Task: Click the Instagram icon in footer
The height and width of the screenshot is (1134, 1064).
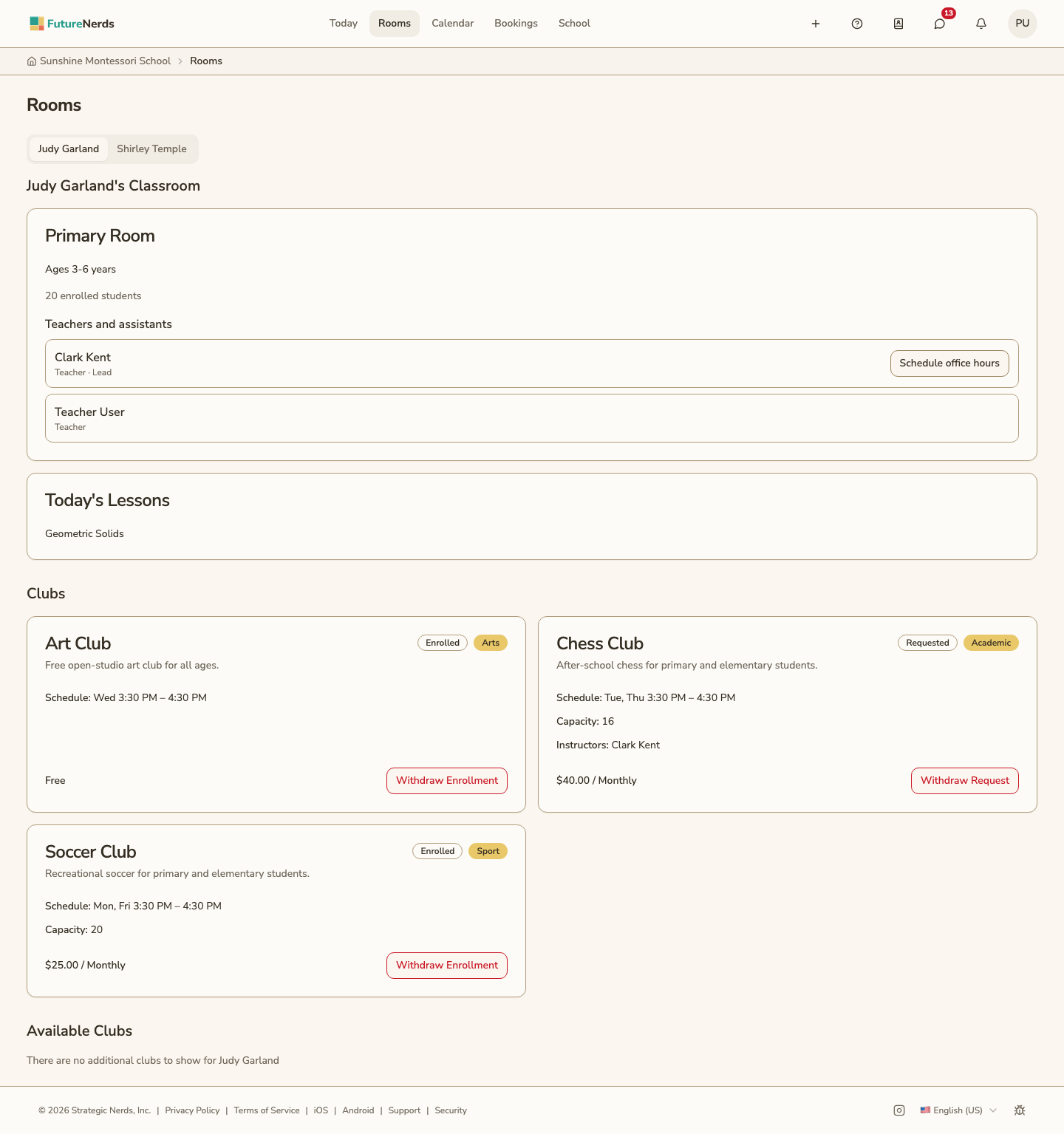Action: click(x=899, y=1110)
